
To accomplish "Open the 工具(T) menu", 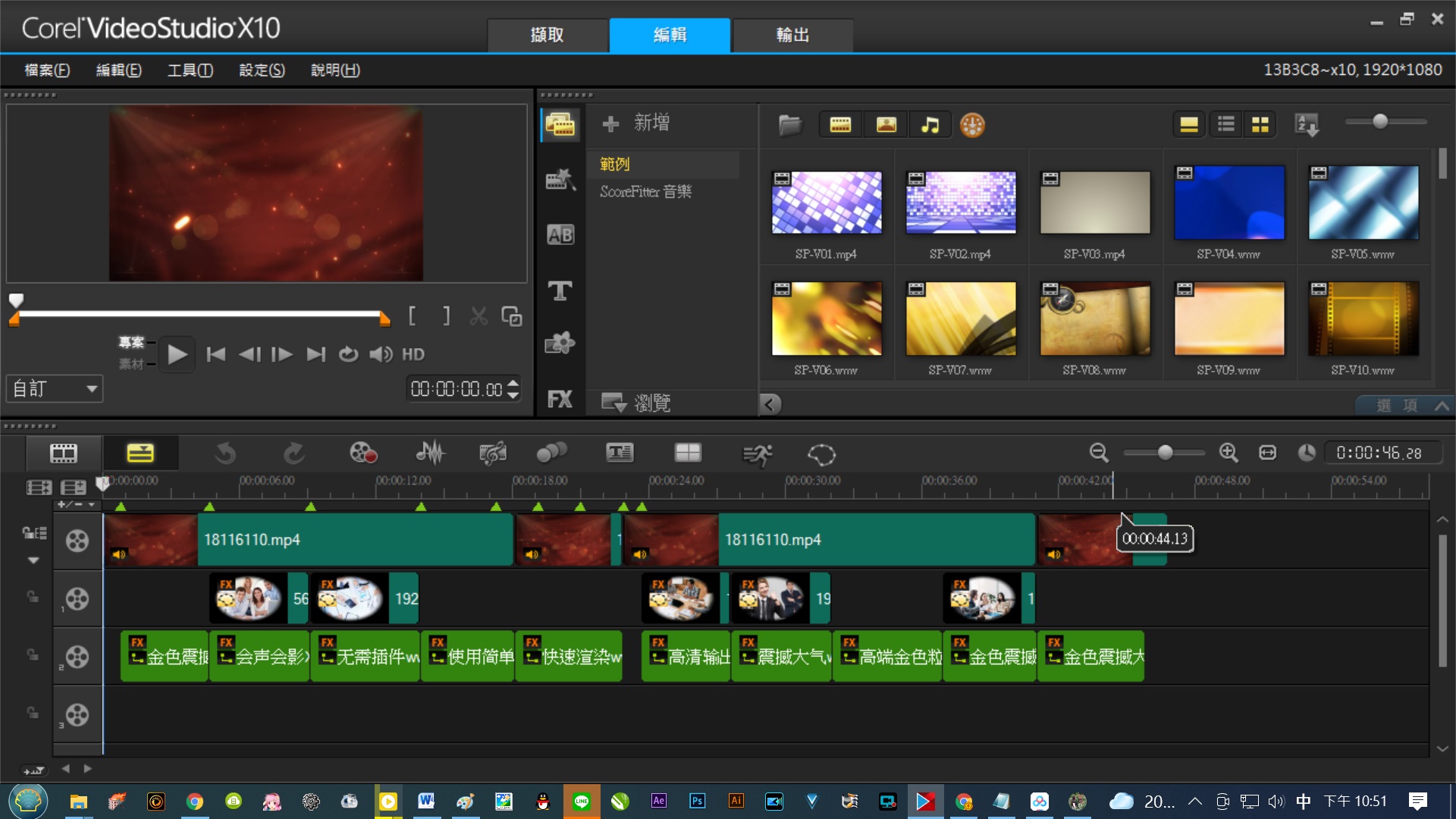I will [190, 70].
